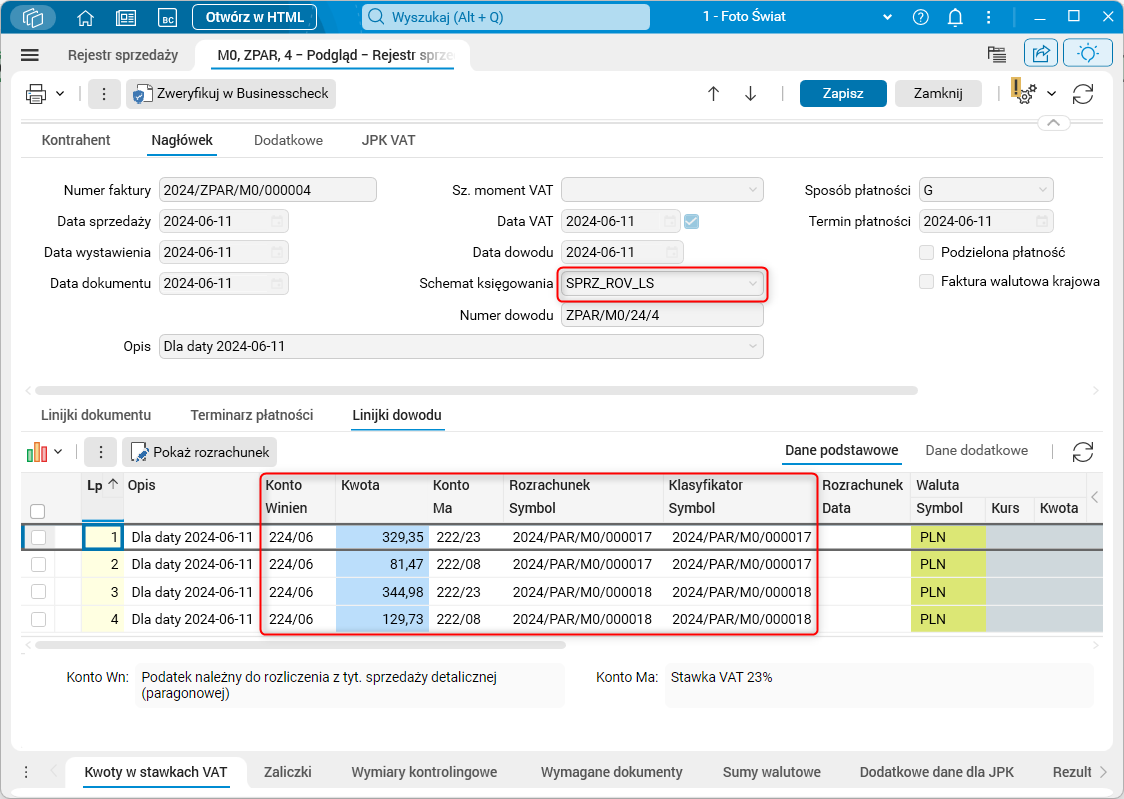Viewport: 1124px width, 799px height.
Task: Refresh the lines table with refresh icon
Action: (x=1082, y=452)
